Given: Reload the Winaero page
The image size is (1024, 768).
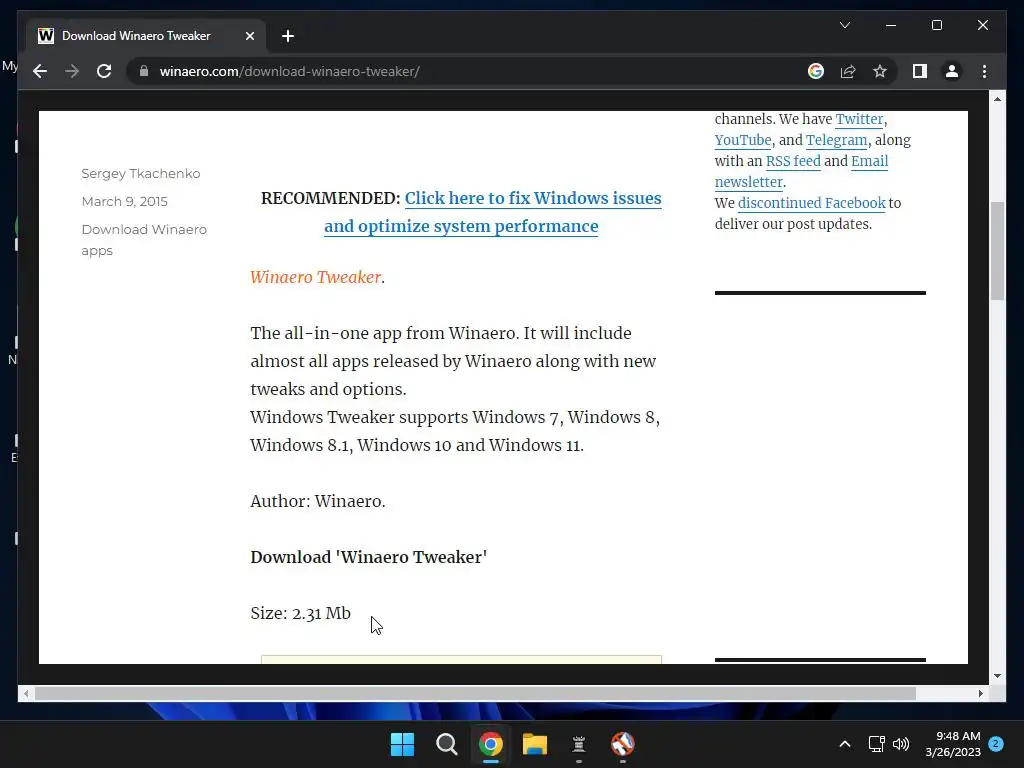Looking at the screenshot, I should click(104, 71).
